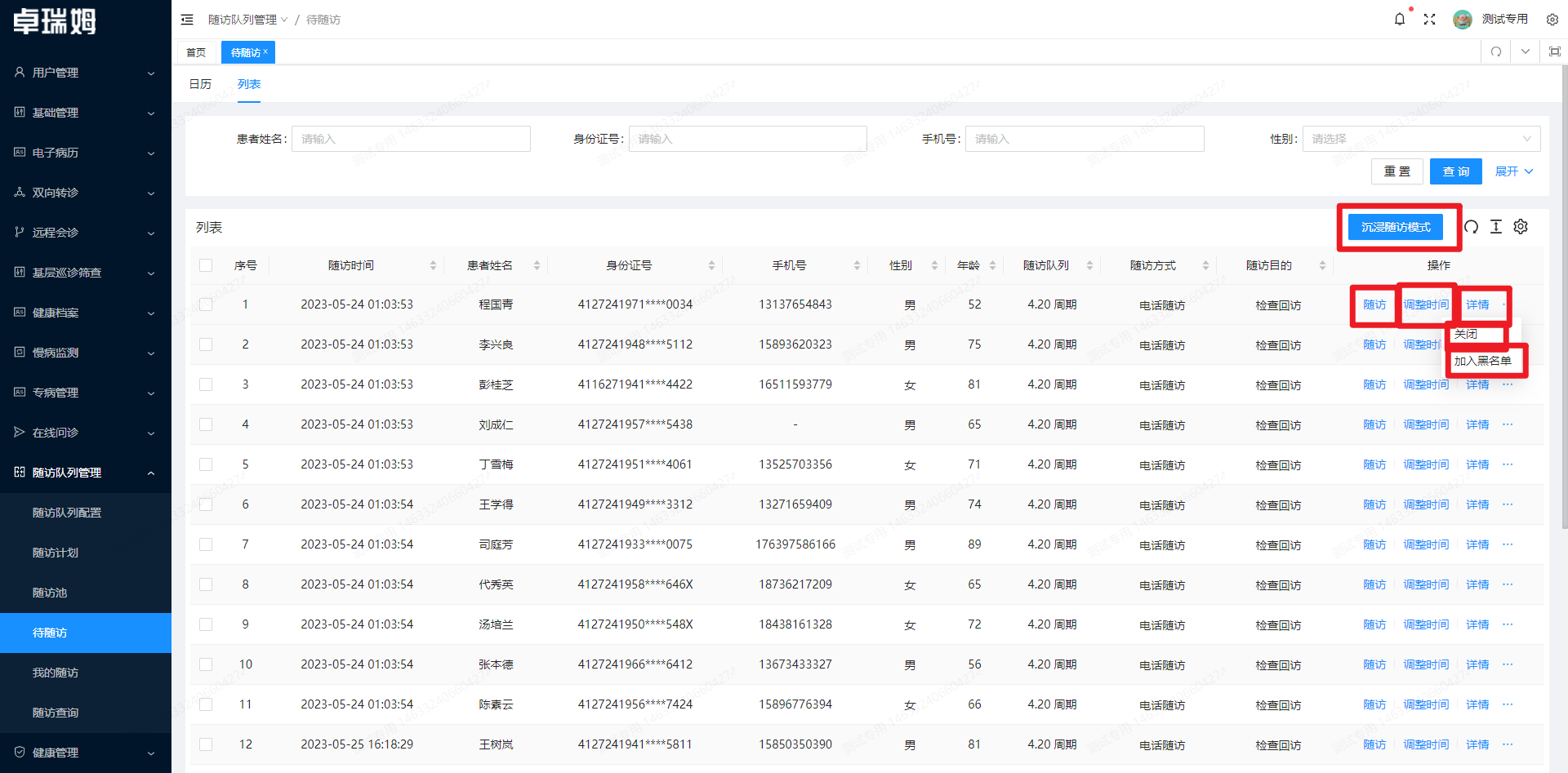Sort by 随访目的 column
The height and width of the screenshot is (773, 1568).
[1322, 265]
